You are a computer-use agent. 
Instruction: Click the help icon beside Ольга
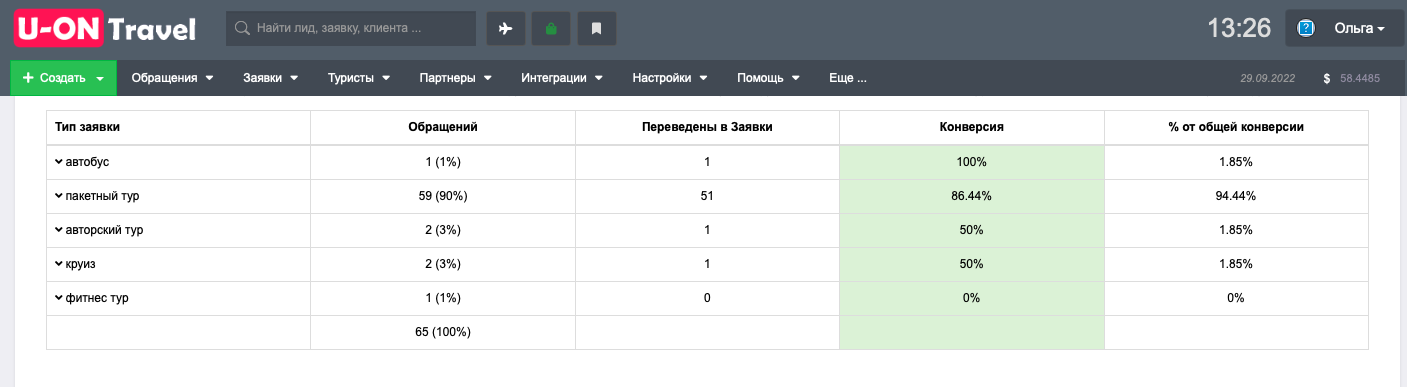pos(1306,29)
